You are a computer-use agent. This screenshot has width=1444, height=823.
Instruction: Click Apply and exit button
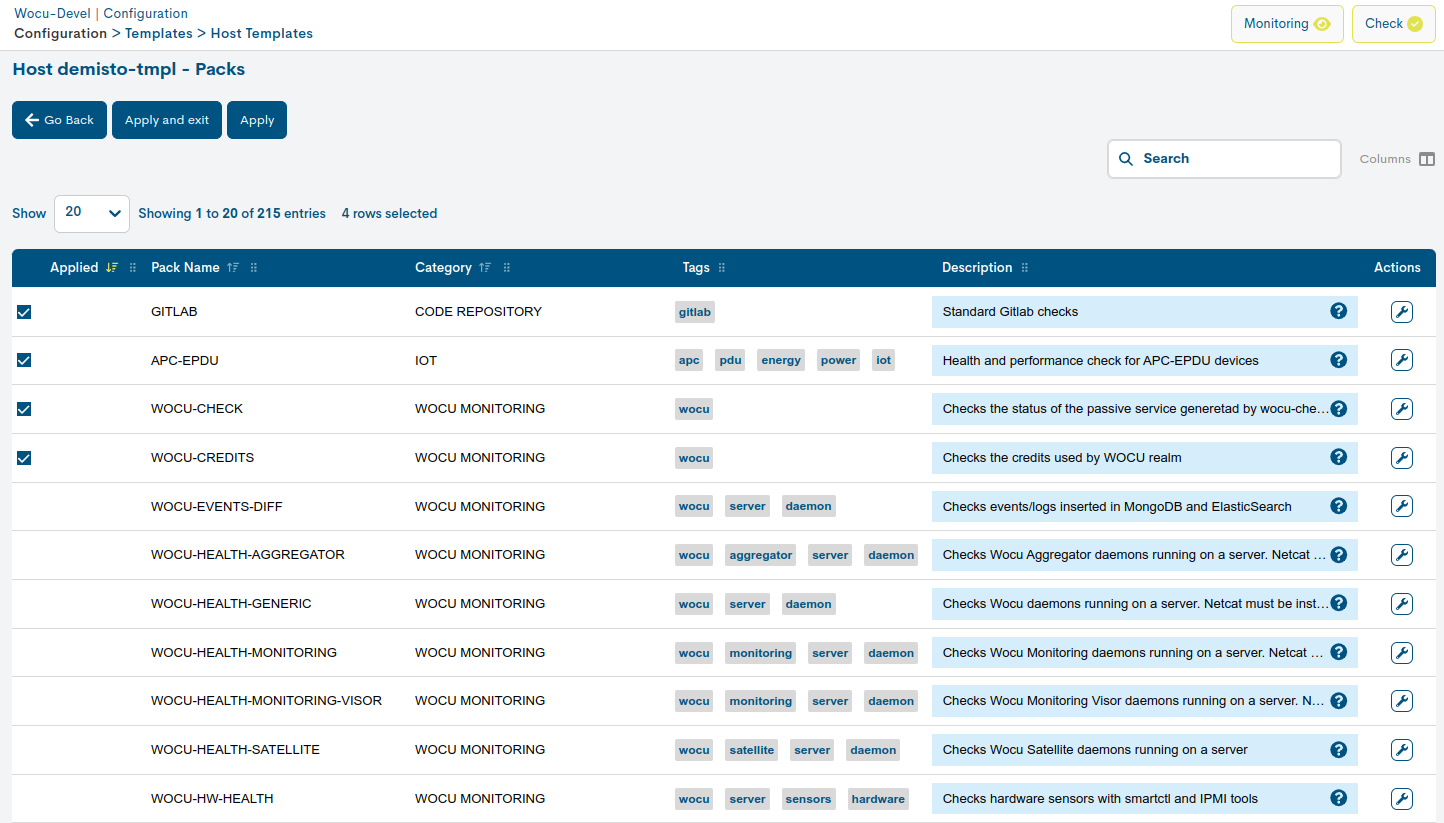pos(167,120)
